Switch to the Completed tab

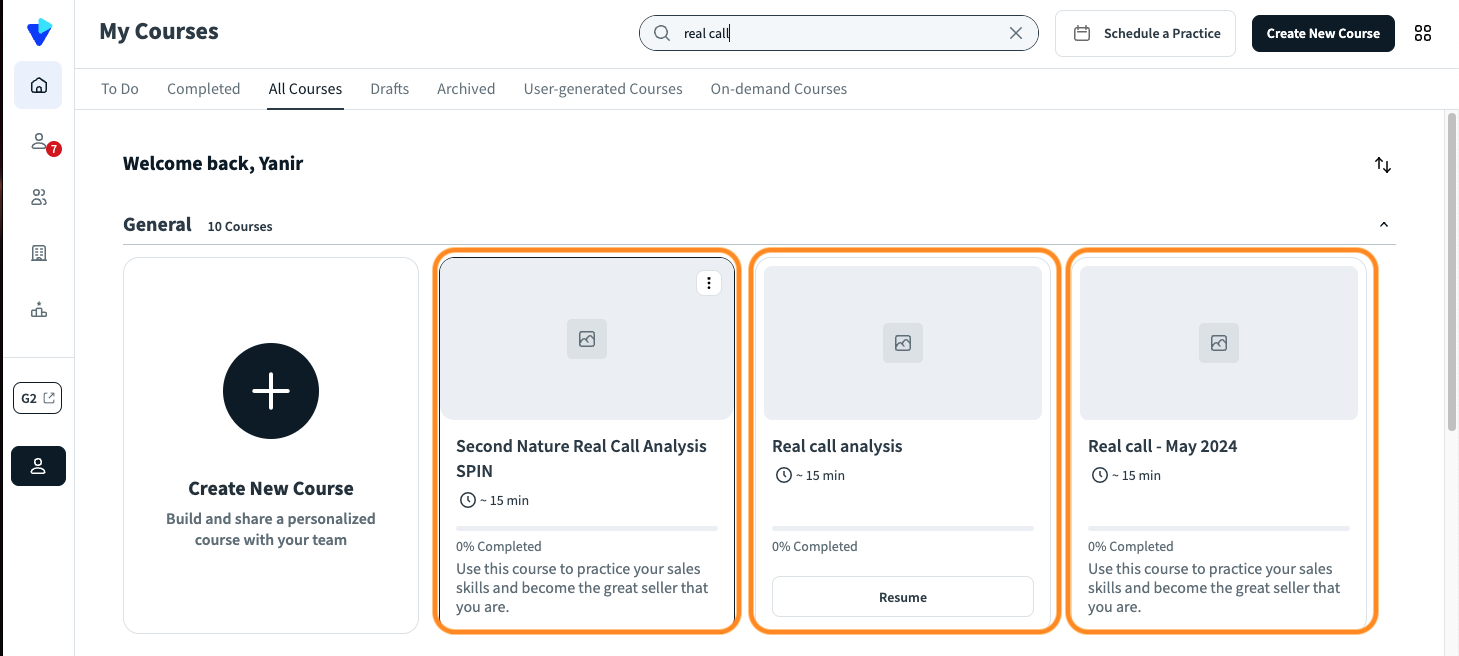coord(204,89)
